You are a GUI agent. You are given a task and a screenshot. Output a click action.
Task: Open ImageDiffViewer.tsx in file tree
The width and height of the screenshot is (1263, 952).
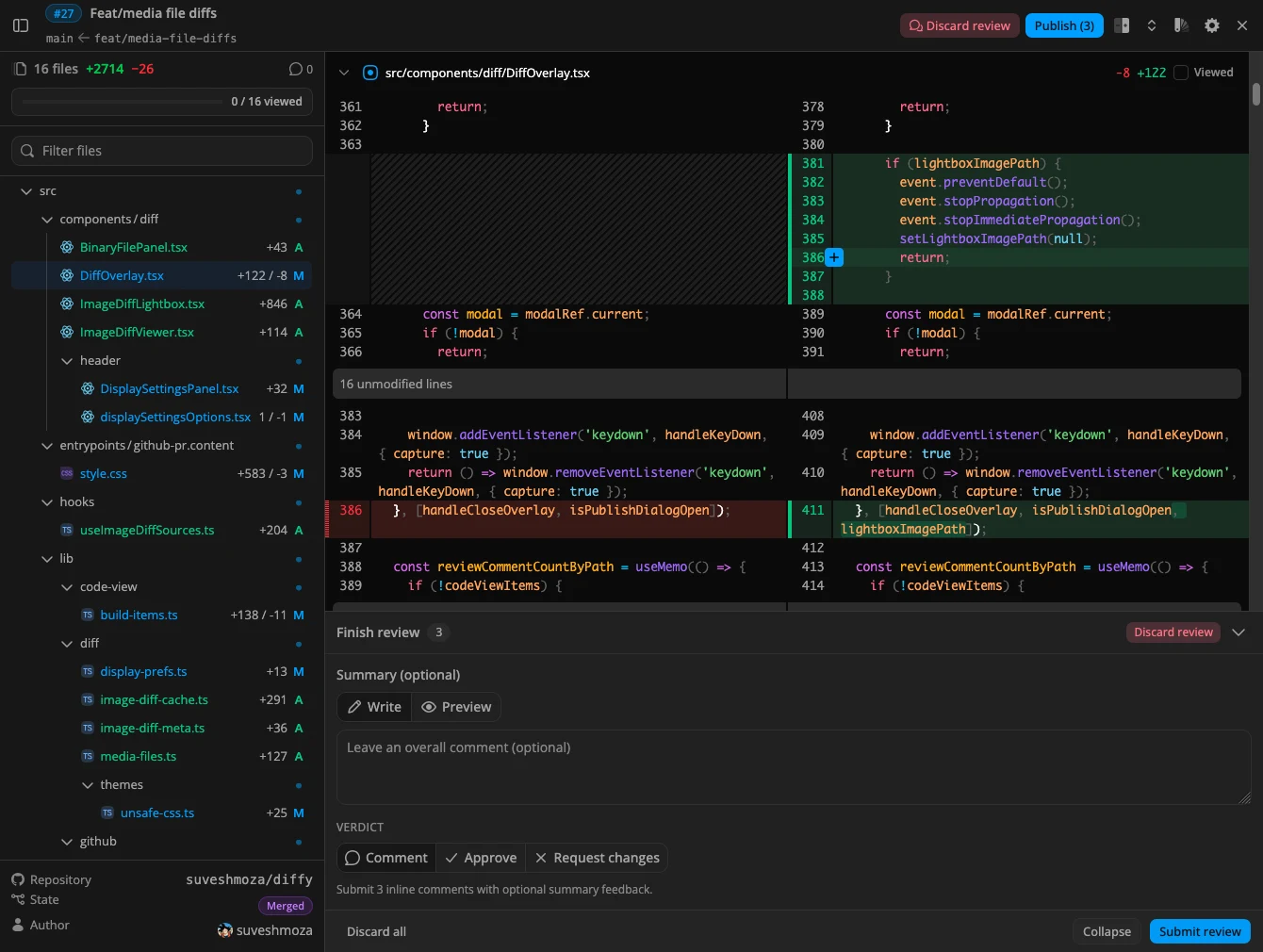tap(161, 332)
